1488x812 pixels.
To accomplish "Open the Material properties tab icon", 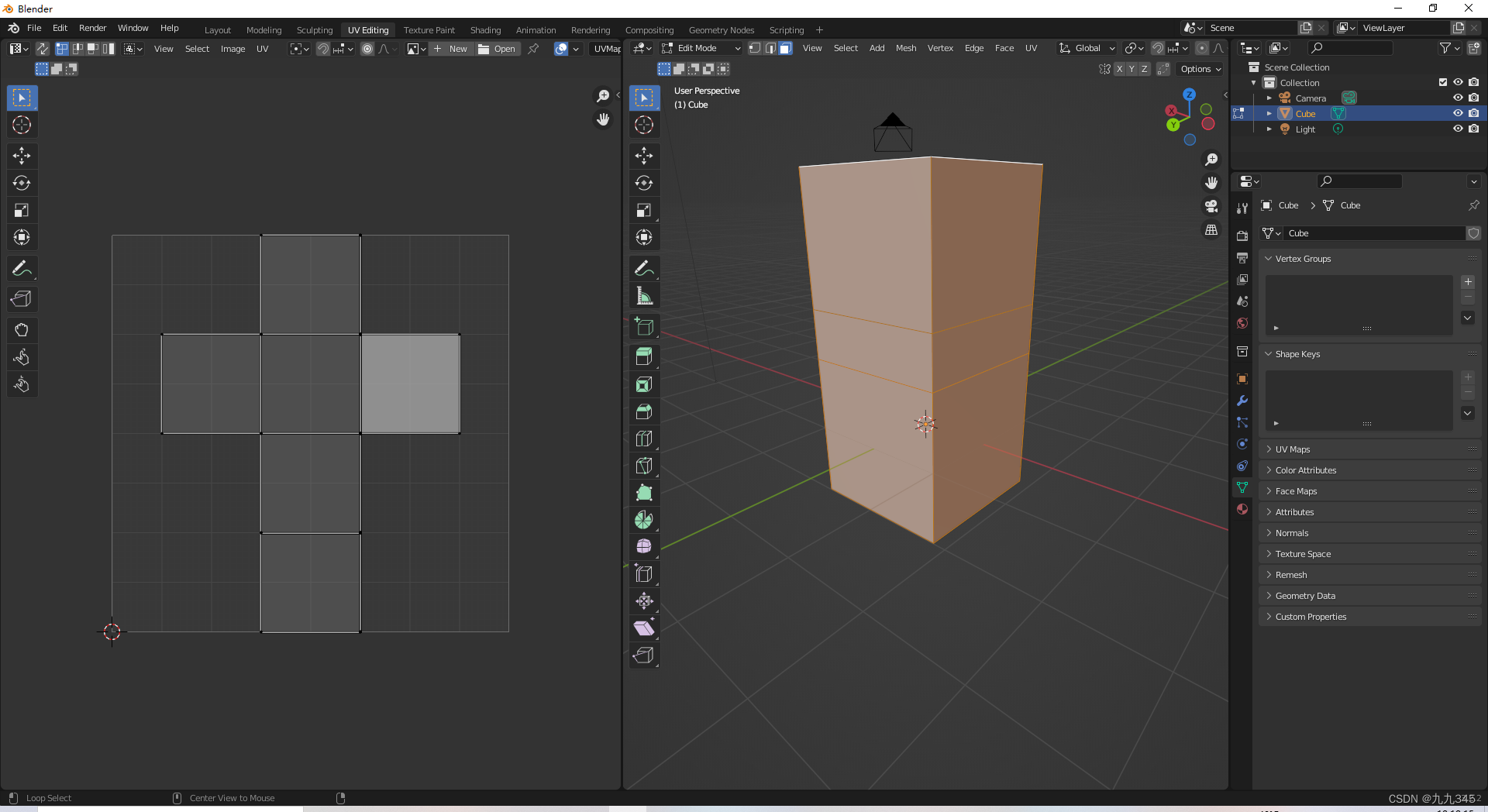I will (1242, 509).
